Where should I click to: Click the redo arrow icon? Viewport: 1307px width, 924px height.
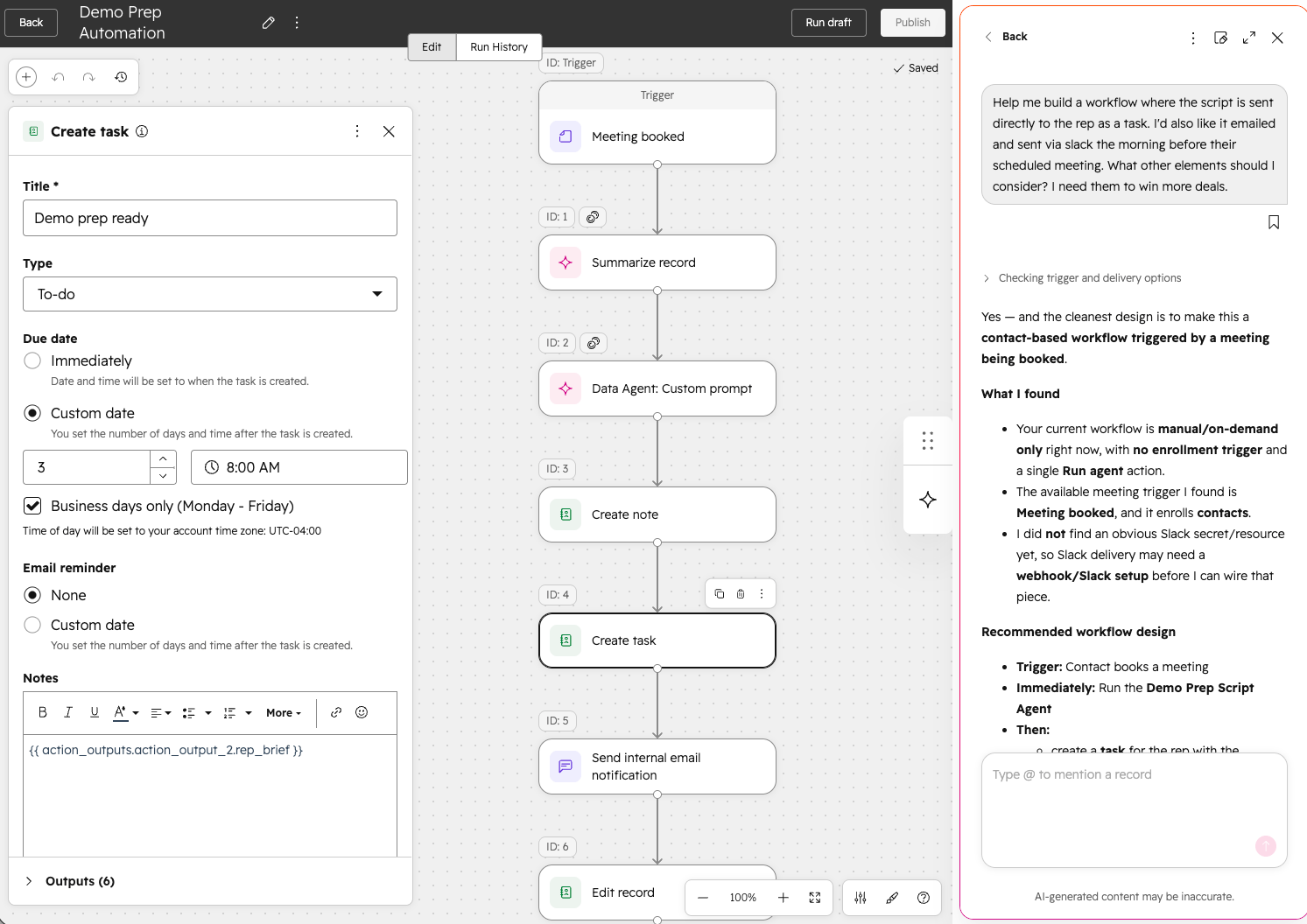coord(88,77)
